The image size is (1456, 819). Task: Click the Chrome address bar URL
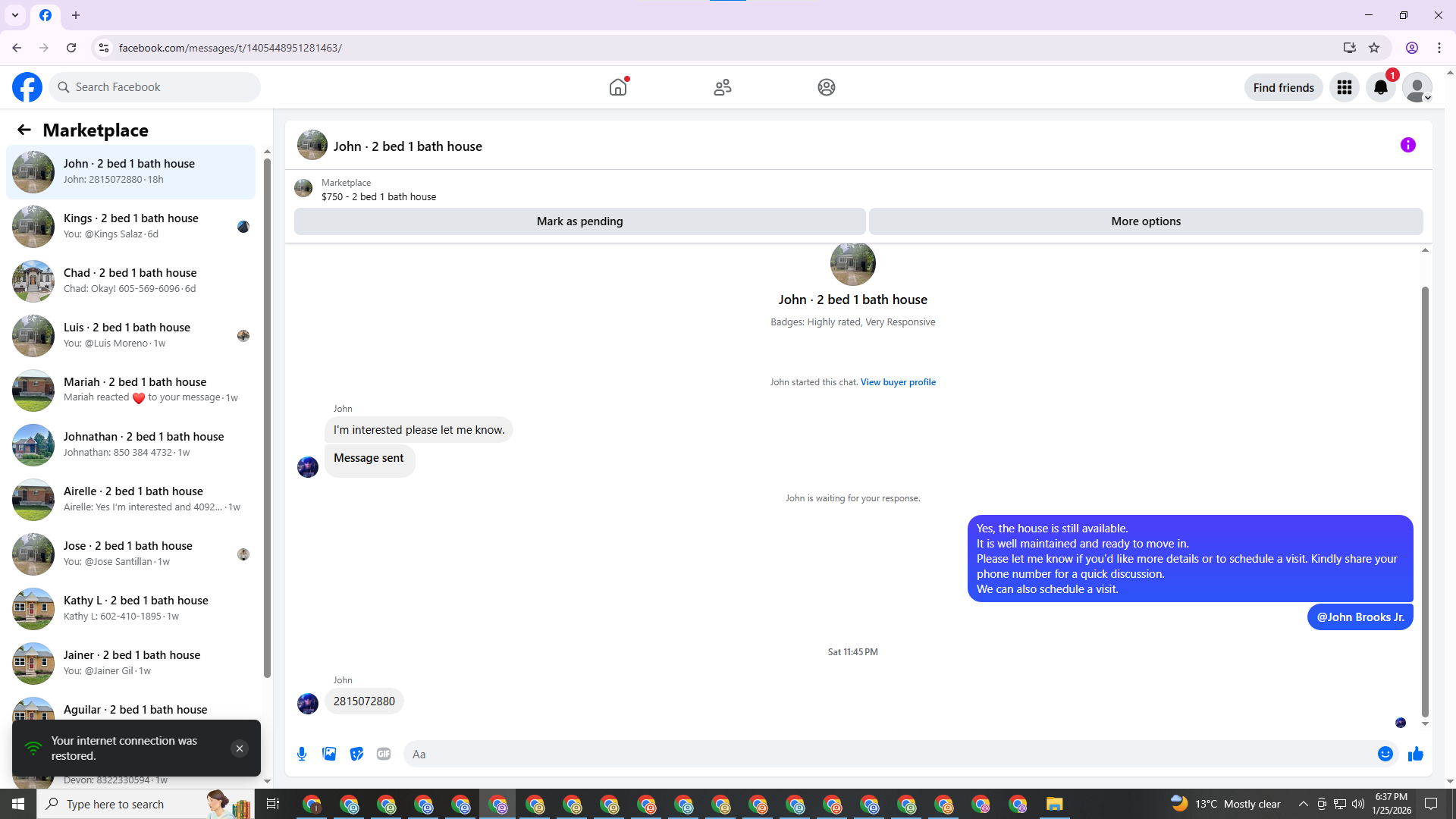231,48
